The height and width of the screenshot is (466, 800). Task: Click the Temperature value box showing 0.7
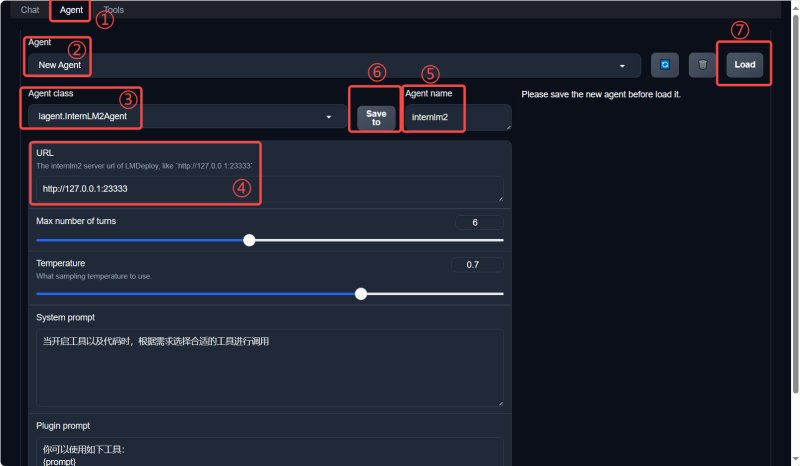tap(477, 264)
